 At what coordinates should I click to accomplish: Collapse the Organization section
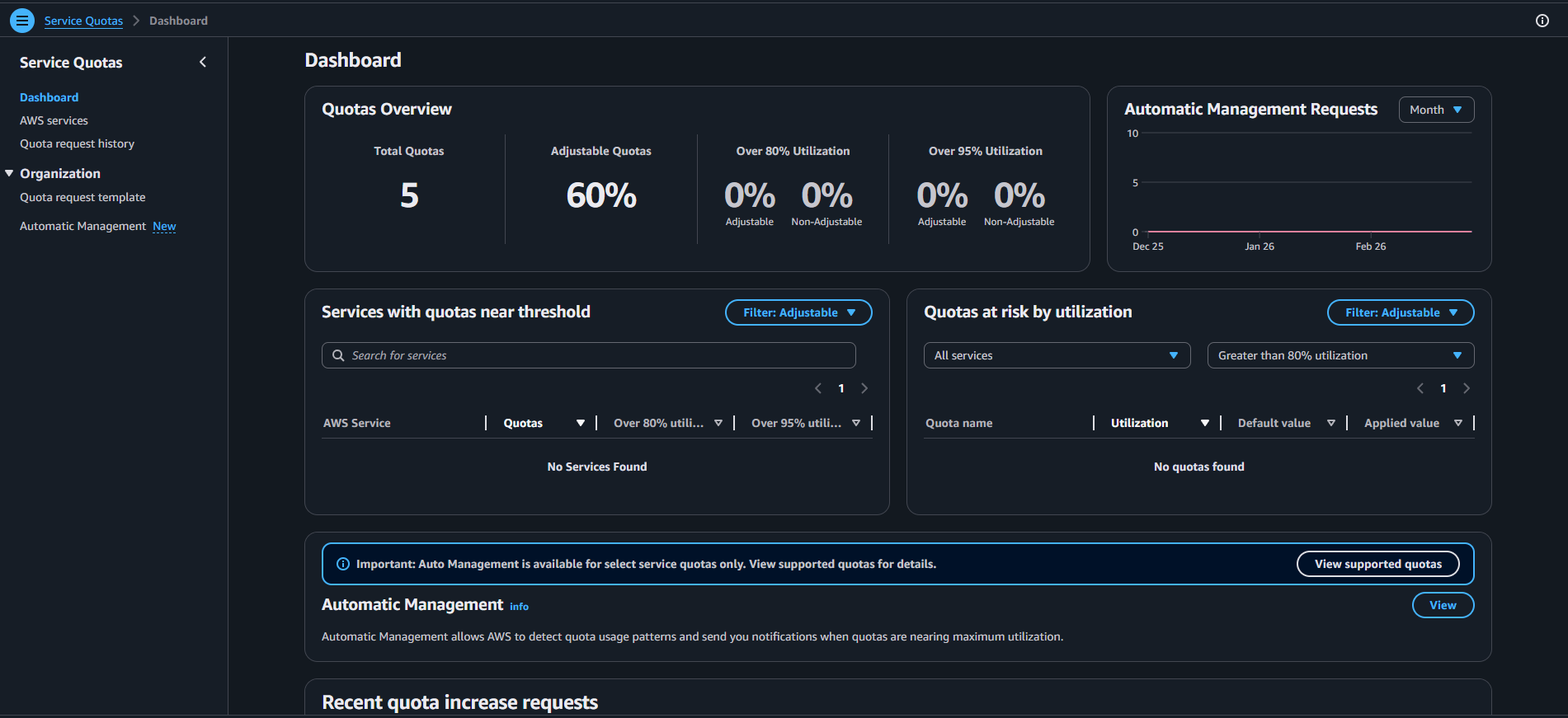9,173
